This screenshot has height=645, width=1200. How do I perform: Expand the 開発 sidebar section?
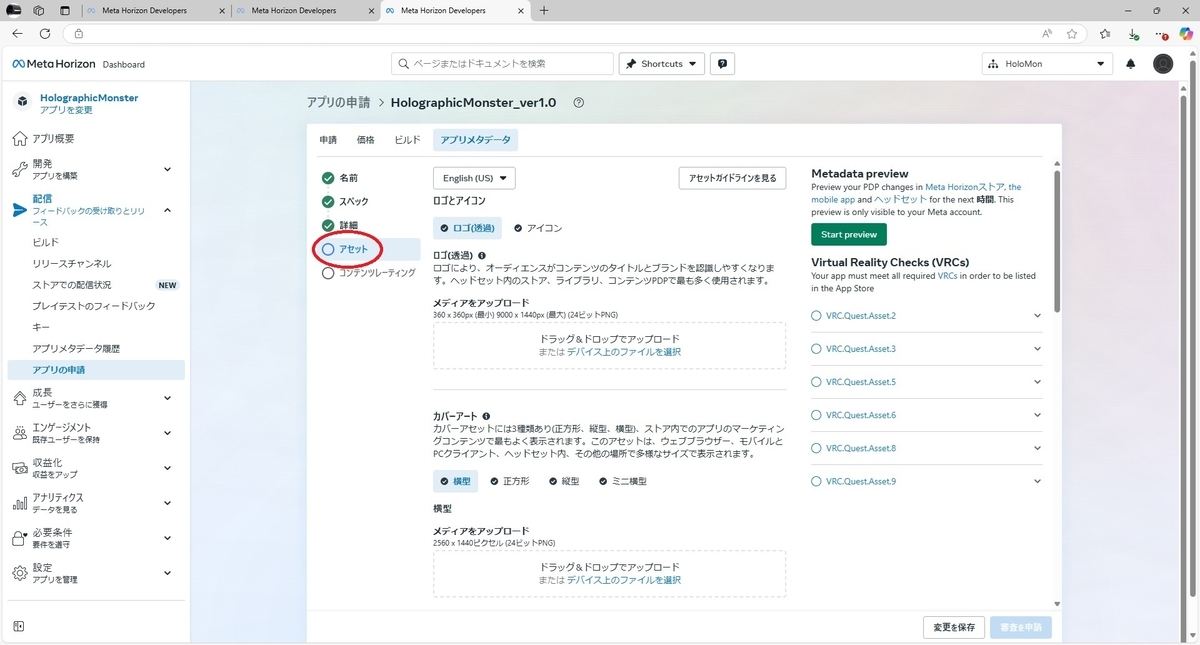tap(167, 169)
